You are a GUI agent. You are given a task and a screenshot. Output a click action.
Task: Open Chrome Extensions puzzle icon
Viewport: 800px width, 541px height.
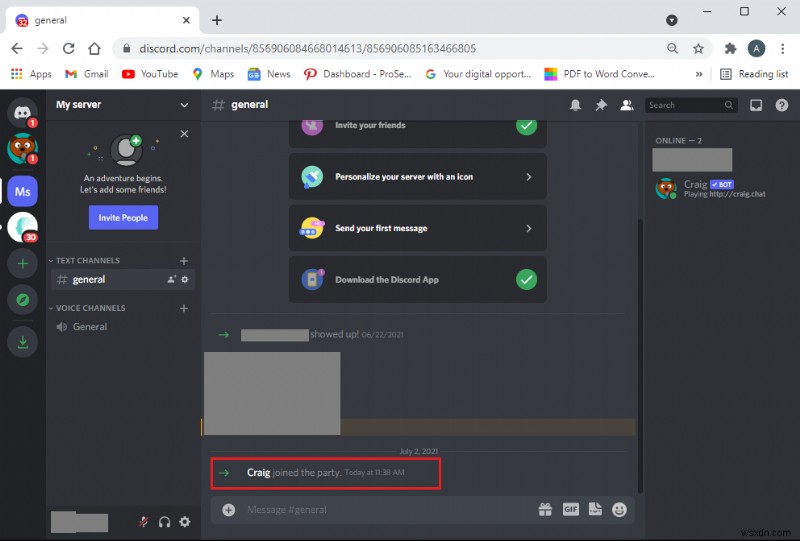pyautogui.click(x=731, y=48)
